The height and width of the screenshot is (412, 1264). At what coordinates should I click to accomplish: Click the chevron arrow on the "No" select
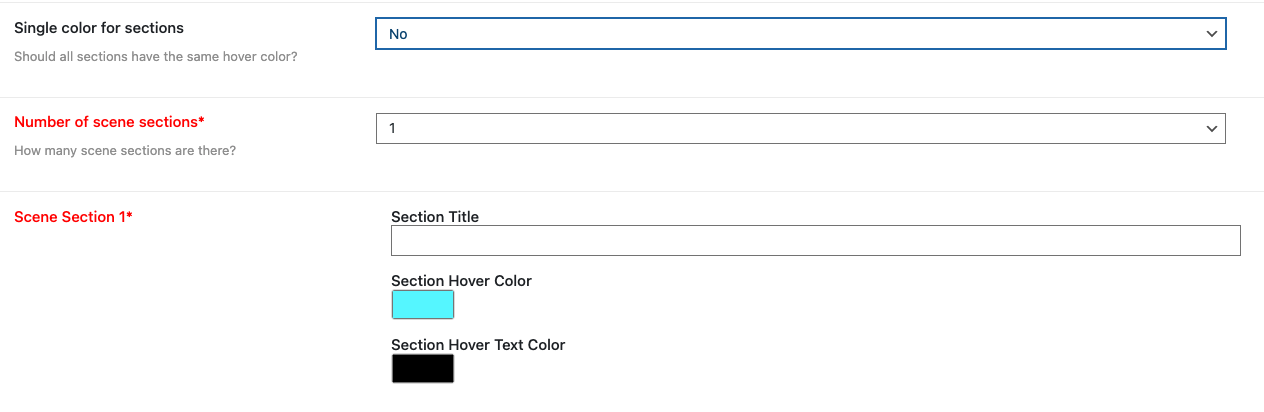[1212, 34]
